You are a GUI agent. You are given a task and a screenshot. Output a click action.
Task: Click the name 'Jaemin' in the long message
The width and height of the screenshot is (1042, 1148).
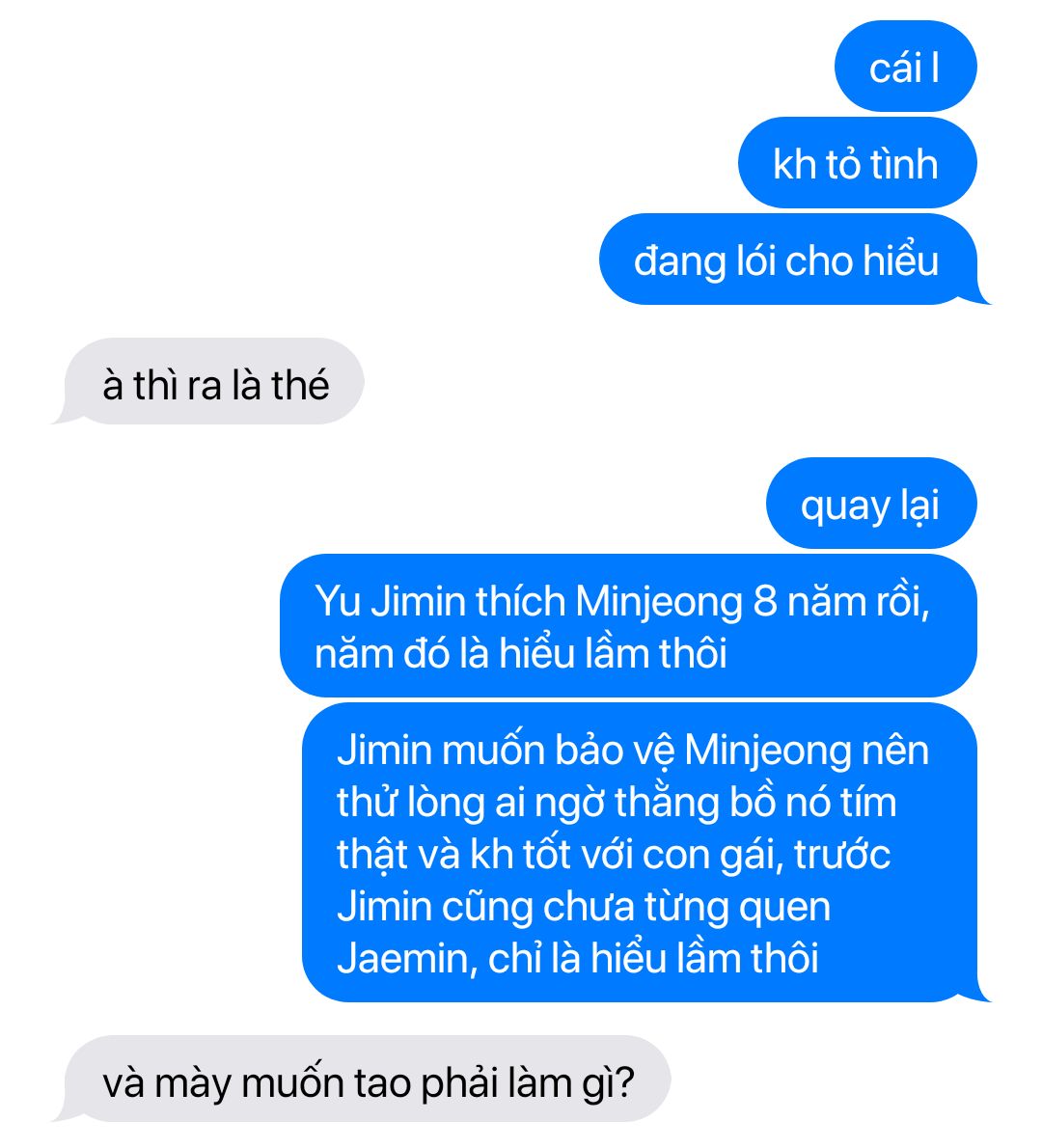tap(402, 958)
